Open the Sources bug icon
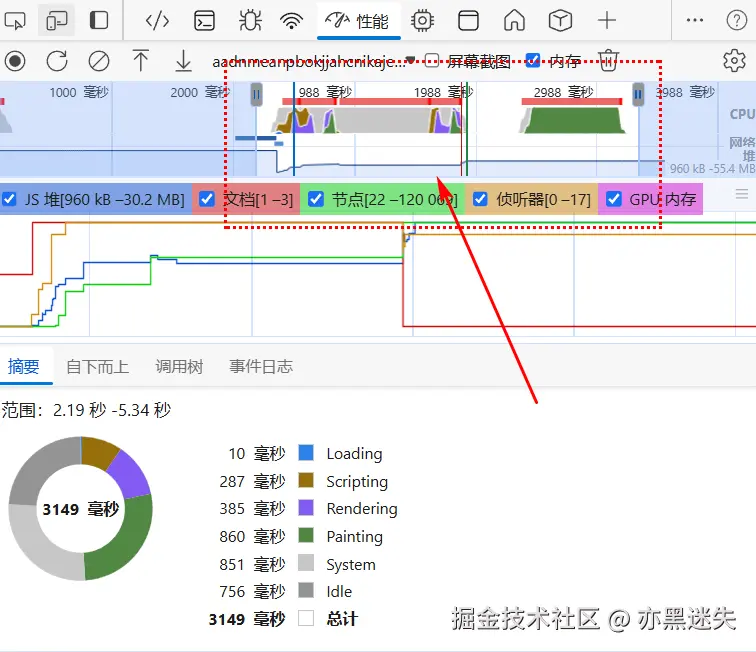 250,21
